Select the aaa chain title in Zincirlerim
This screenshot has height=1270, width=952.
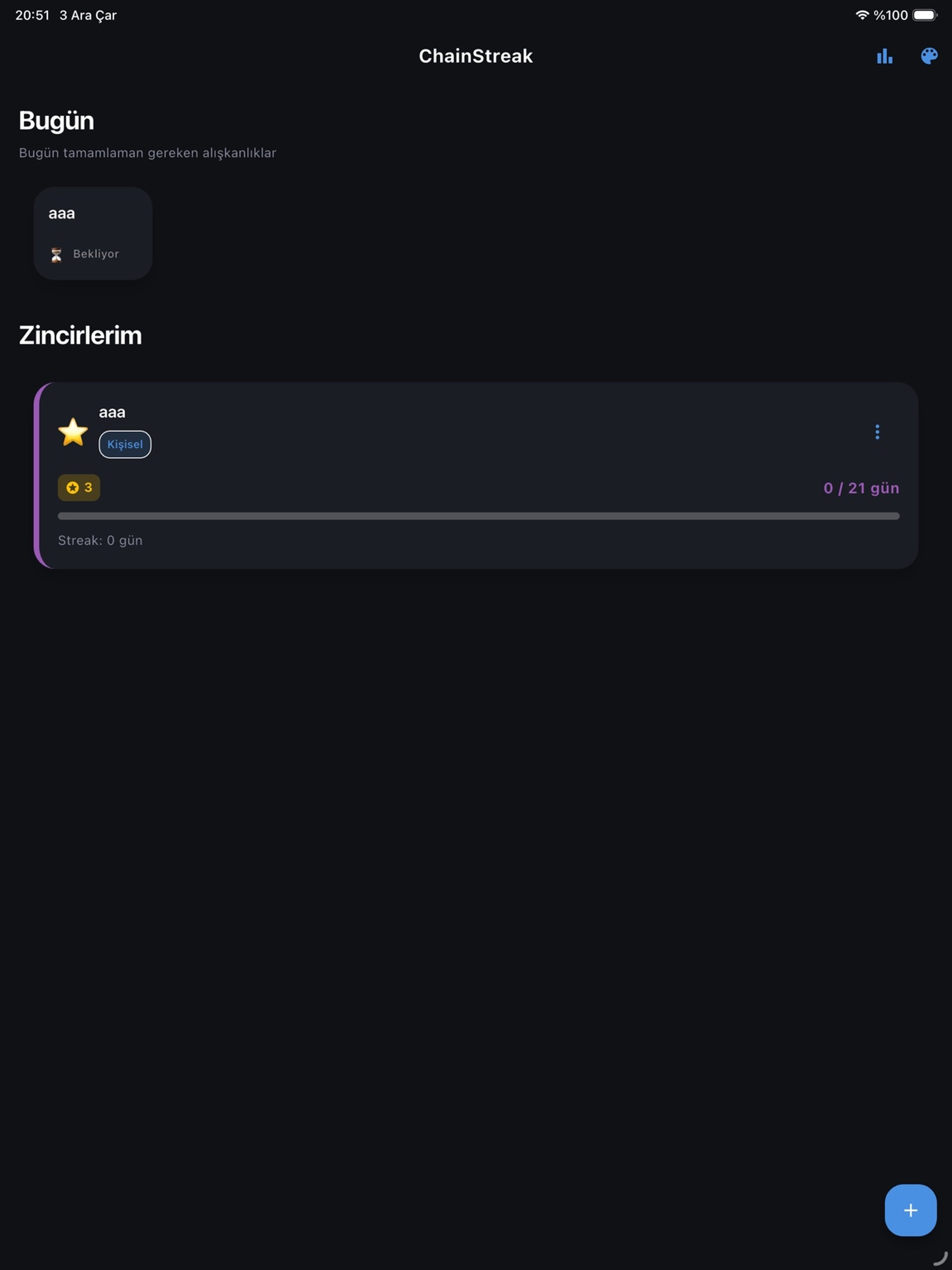112,412
